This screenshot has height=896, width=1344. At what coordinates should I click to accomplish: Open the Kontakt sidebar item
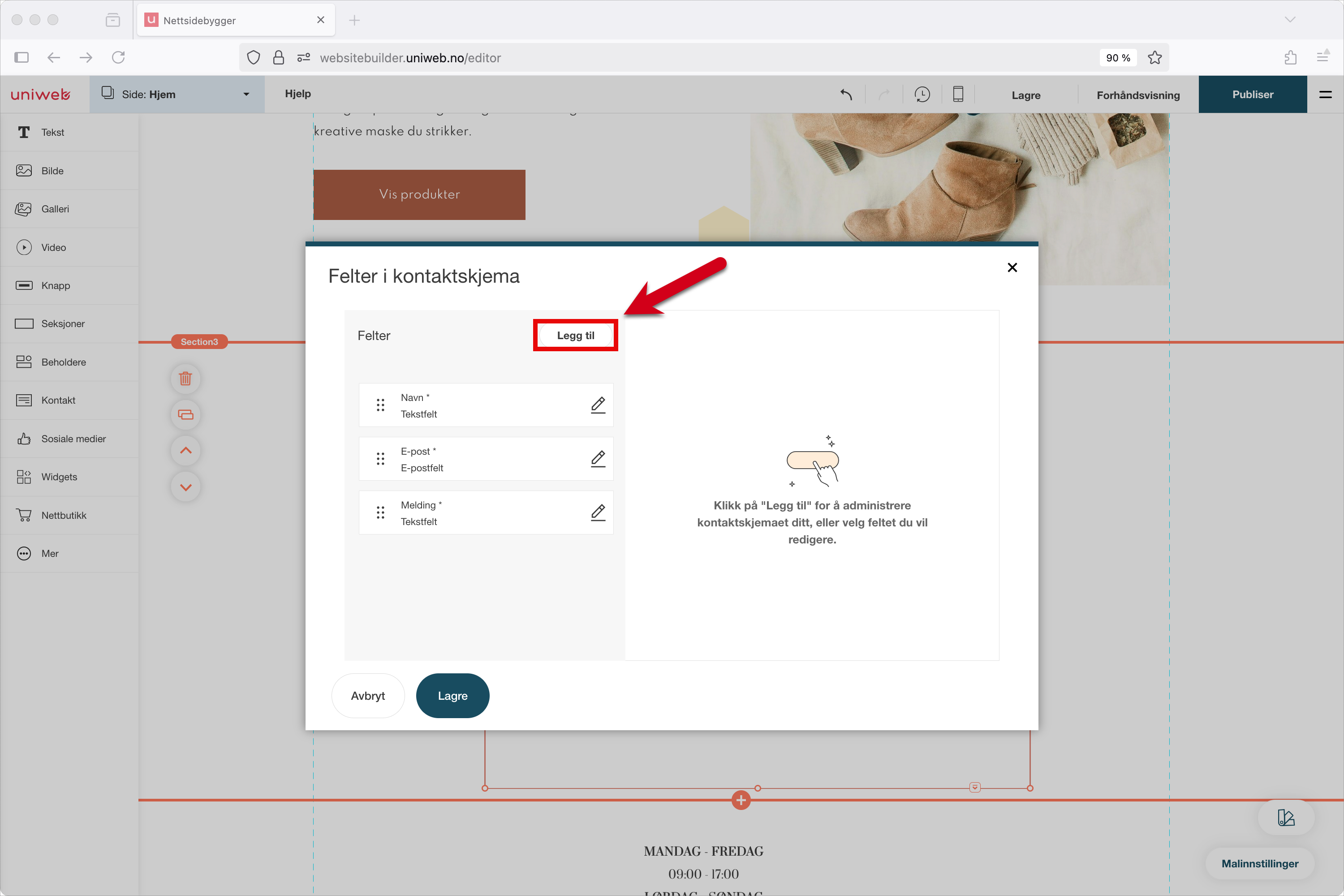coord(69,400)
